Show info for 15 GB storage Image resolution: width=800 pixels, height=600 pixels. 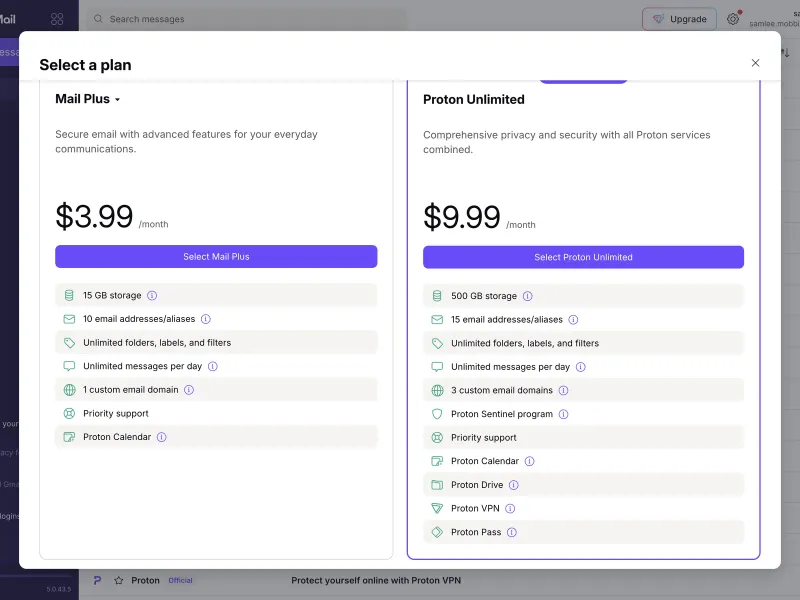[152, 295]
